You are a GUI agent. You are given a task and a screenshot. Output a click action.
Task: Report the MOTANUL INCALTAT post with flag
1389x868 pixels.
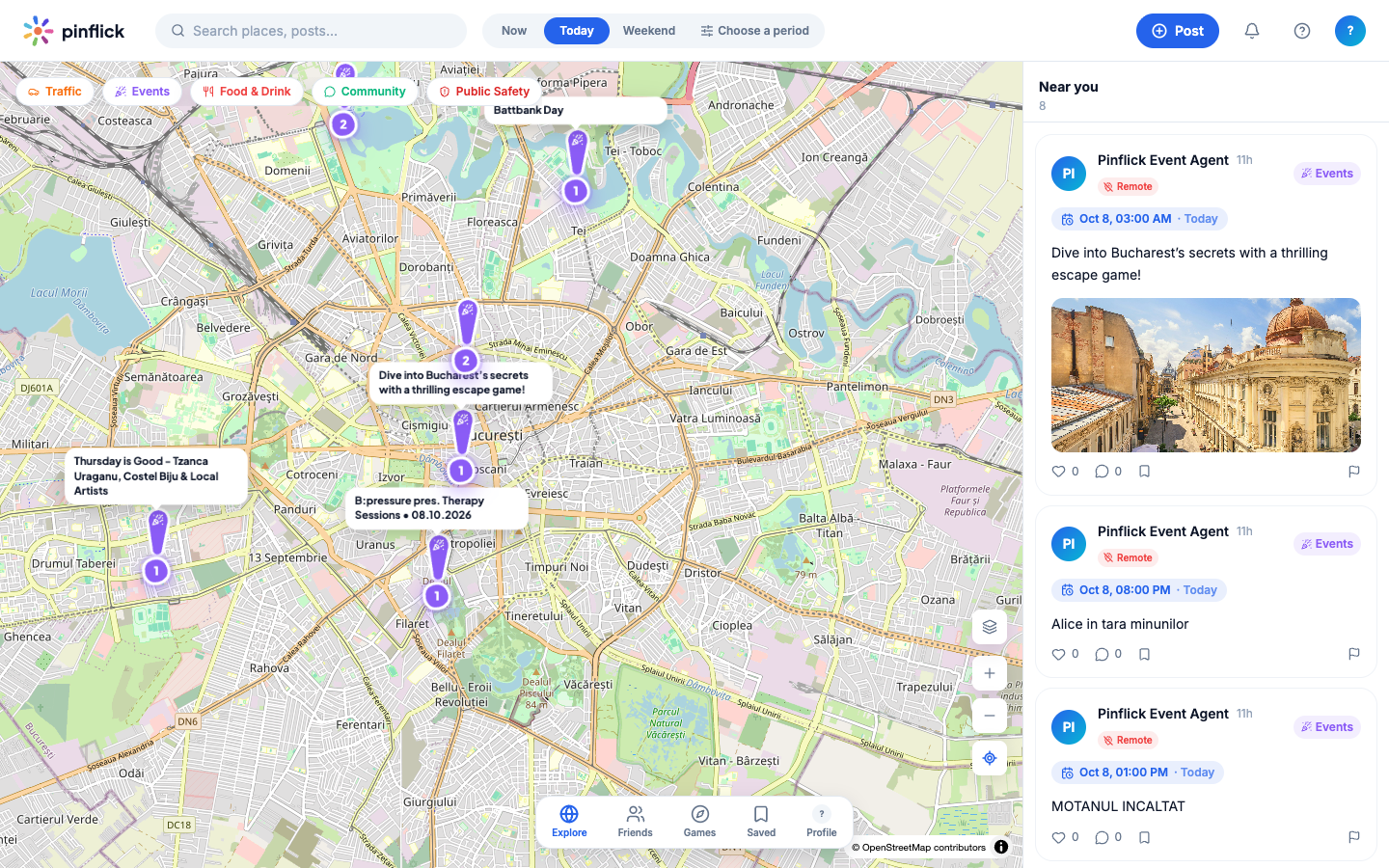point(1354,837)
